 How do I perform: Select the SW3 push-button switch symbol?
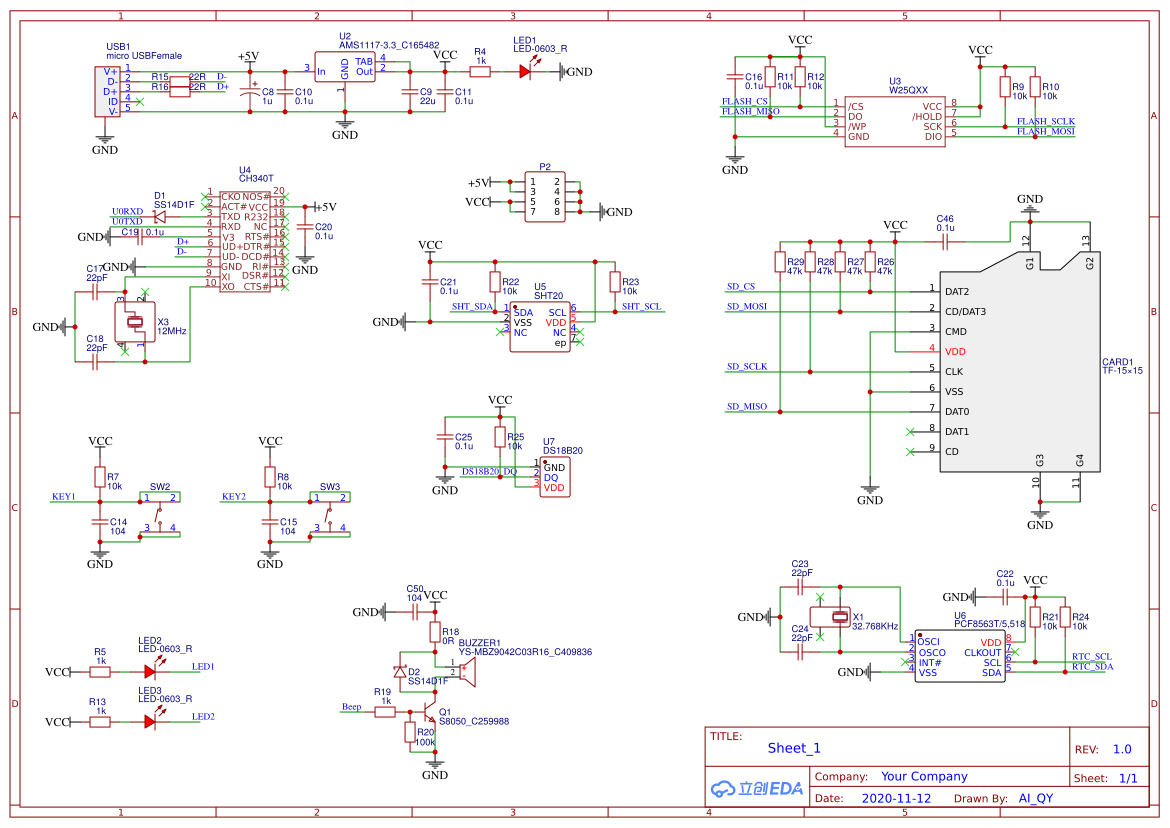coord(330,513)
